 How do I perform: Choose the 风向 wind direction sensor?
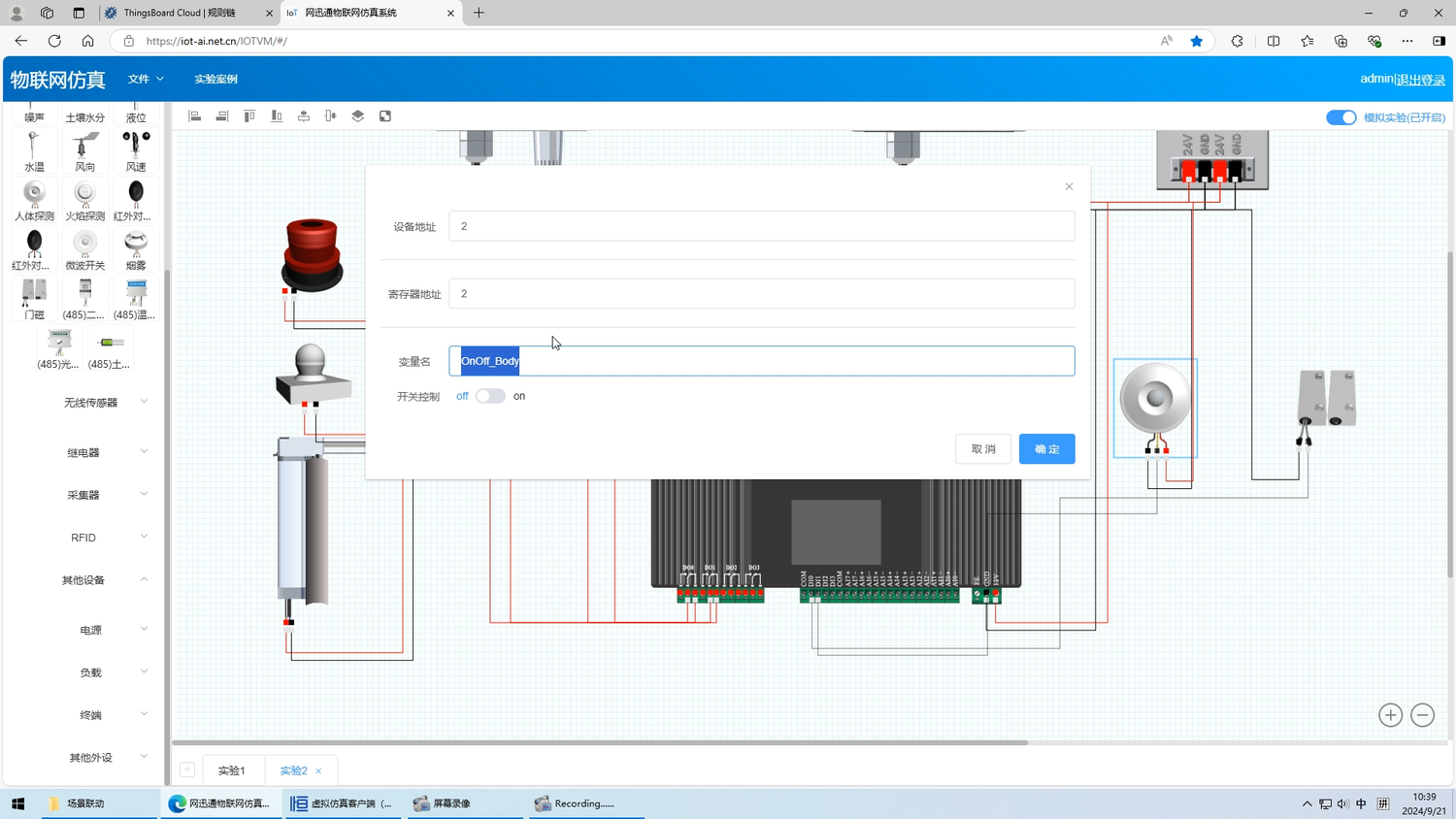pos(84,150)
